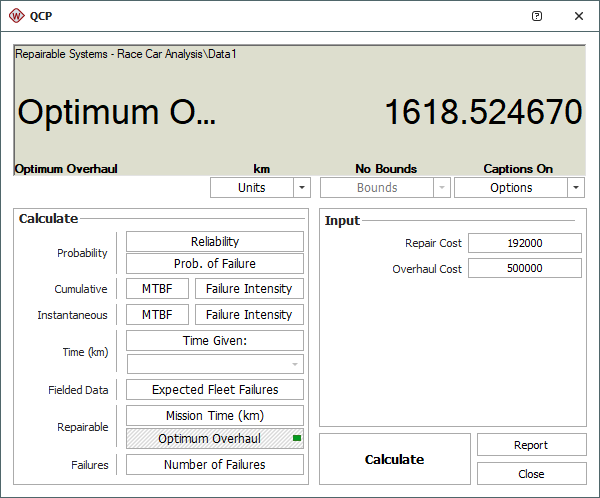Choose Instantaneous Failure Intensity option
The width and height of the screenshot is (600, 498).
(249, 315)
